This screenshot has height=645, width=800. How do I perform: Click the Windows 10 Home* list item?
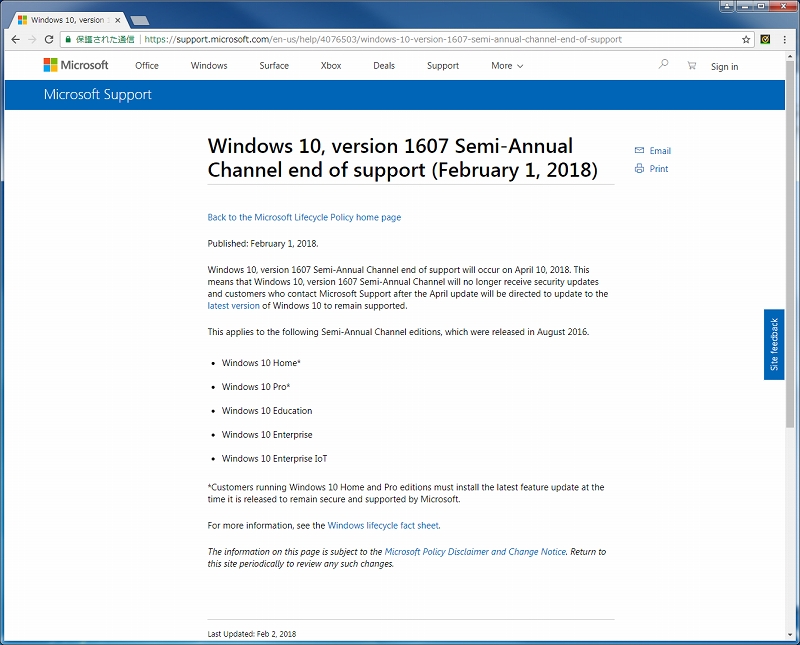(261, 363)
